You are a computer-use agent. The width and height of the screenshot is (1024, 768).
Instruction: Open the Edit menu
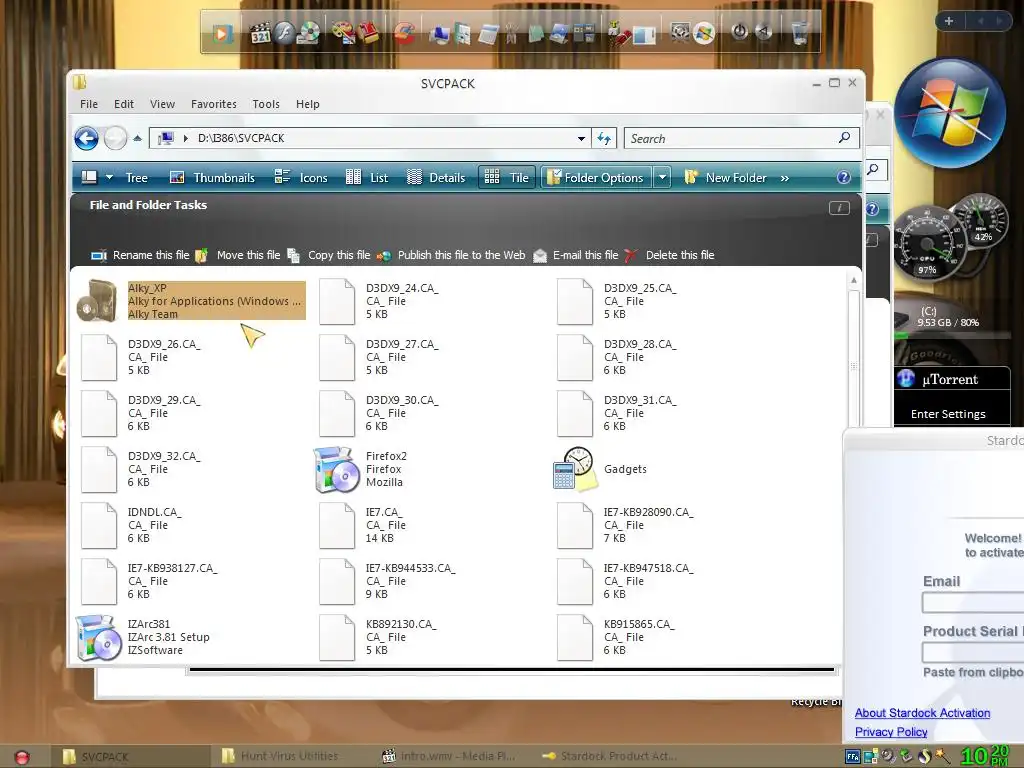(x=123, y=104)
